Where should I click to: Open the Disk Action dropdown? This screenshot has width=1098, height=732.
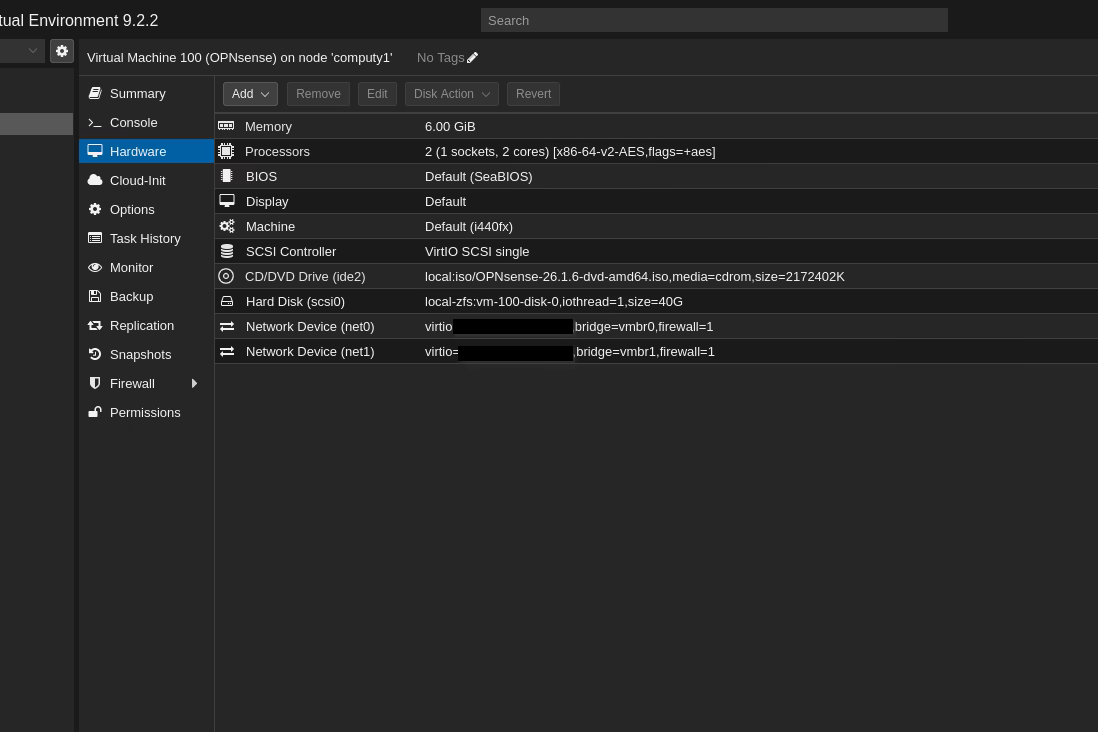[x=452, y=94]
